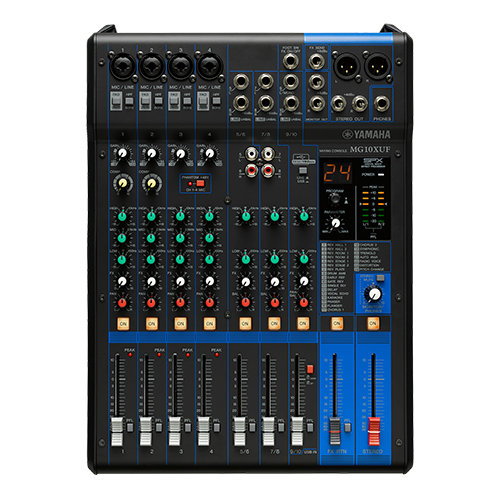Click the MG10XUF model name
Screen dimensions: 500x500
[x=370, y=149]
